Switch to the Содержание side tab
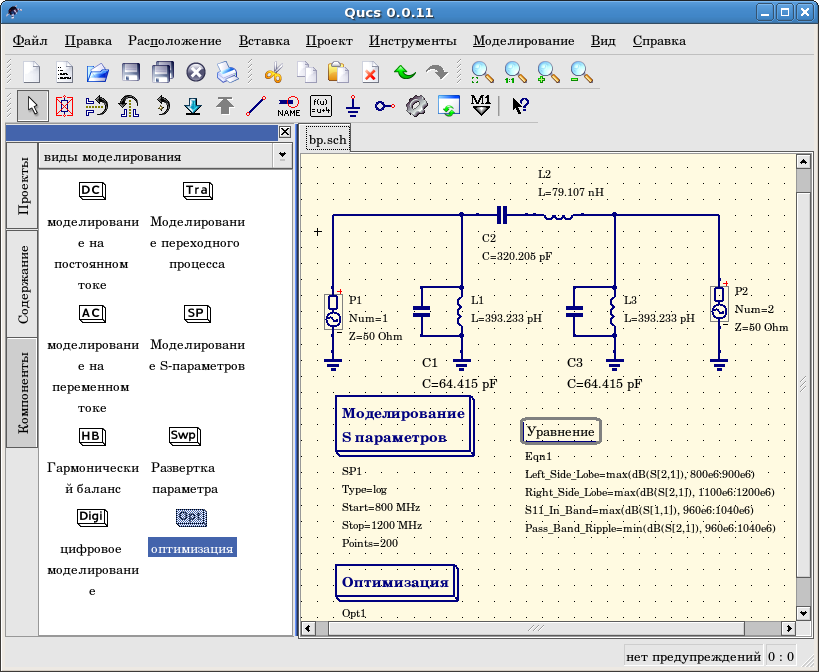This screenshot has width=819, height=672. coord(23,284)
